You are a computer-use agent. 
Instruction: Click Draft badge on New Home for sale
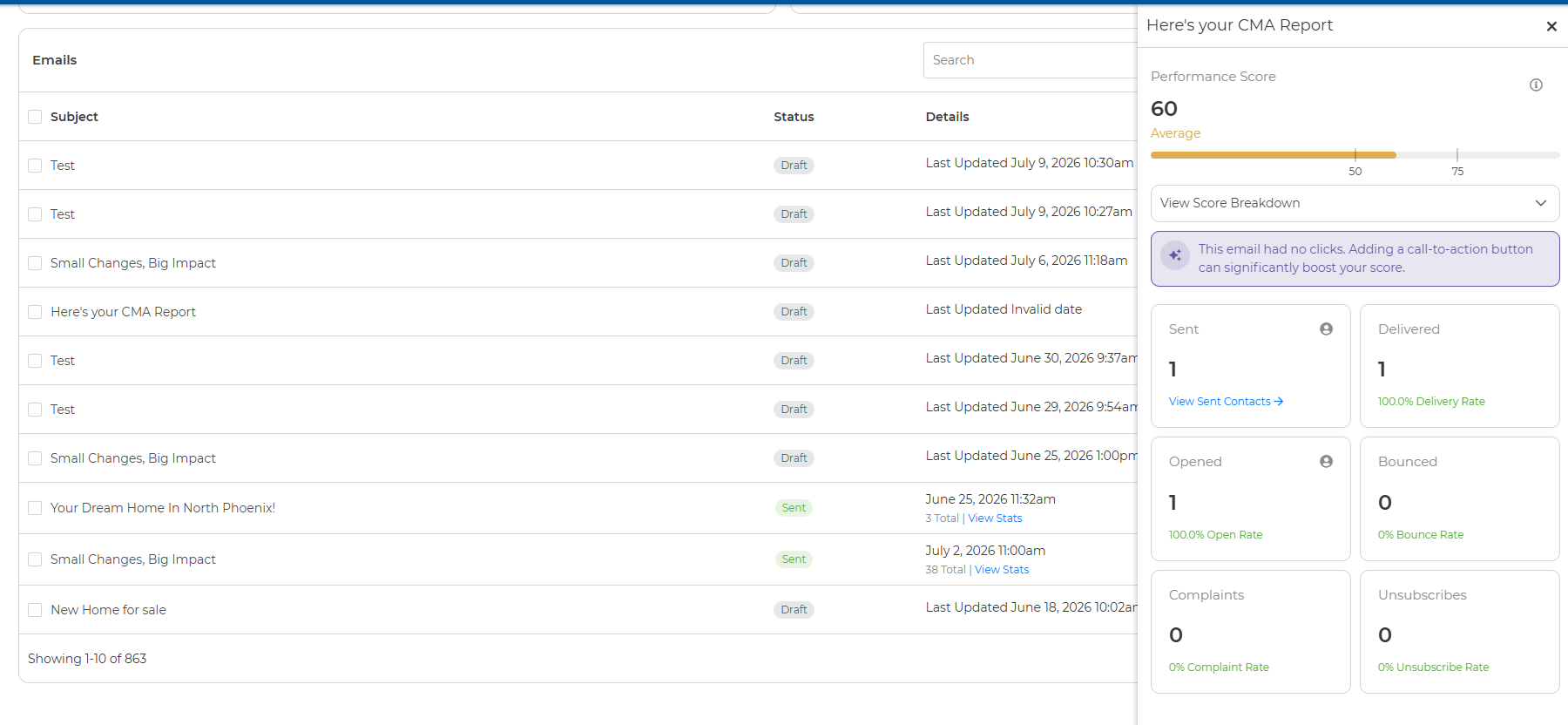pyautogui.click(x=794, y=610)
